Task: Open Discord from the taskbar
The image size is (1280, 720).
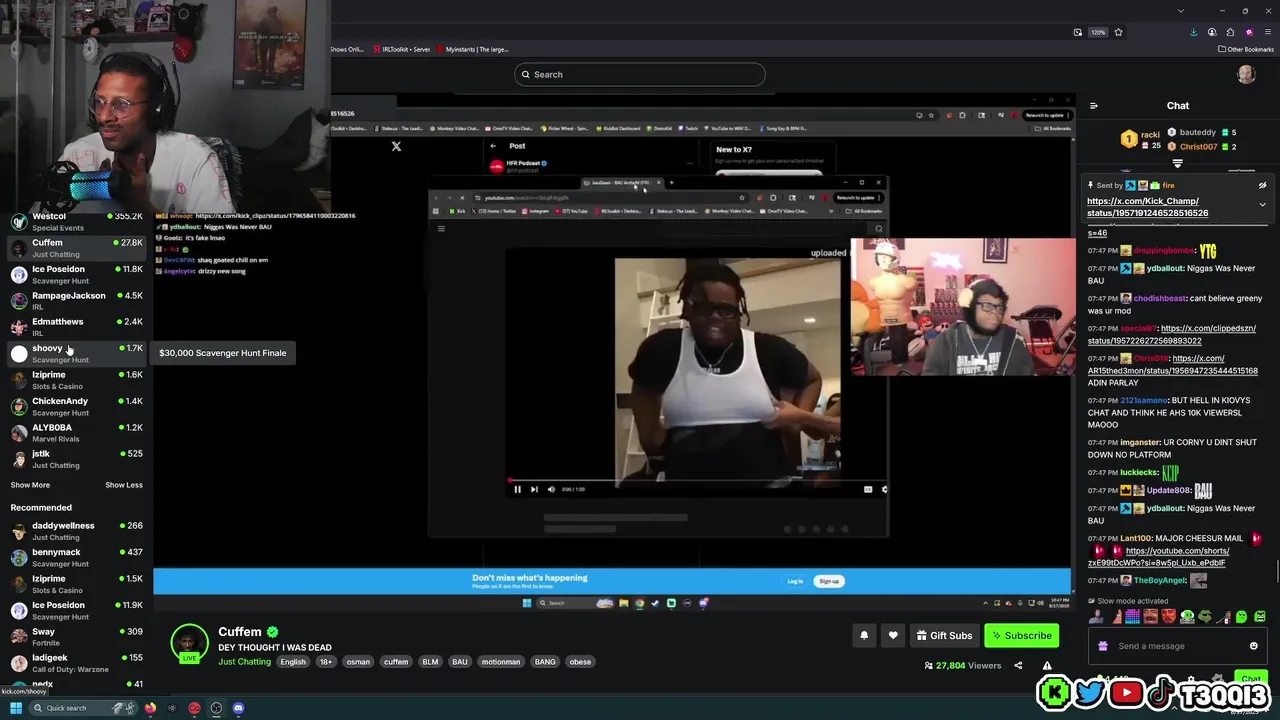Action: tap(238, 708)
